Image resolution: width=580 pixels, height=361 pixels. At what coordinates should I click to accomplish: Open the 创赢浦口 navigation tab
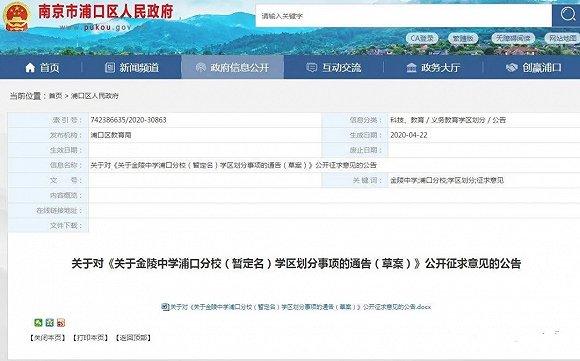[x=533, y=67]
